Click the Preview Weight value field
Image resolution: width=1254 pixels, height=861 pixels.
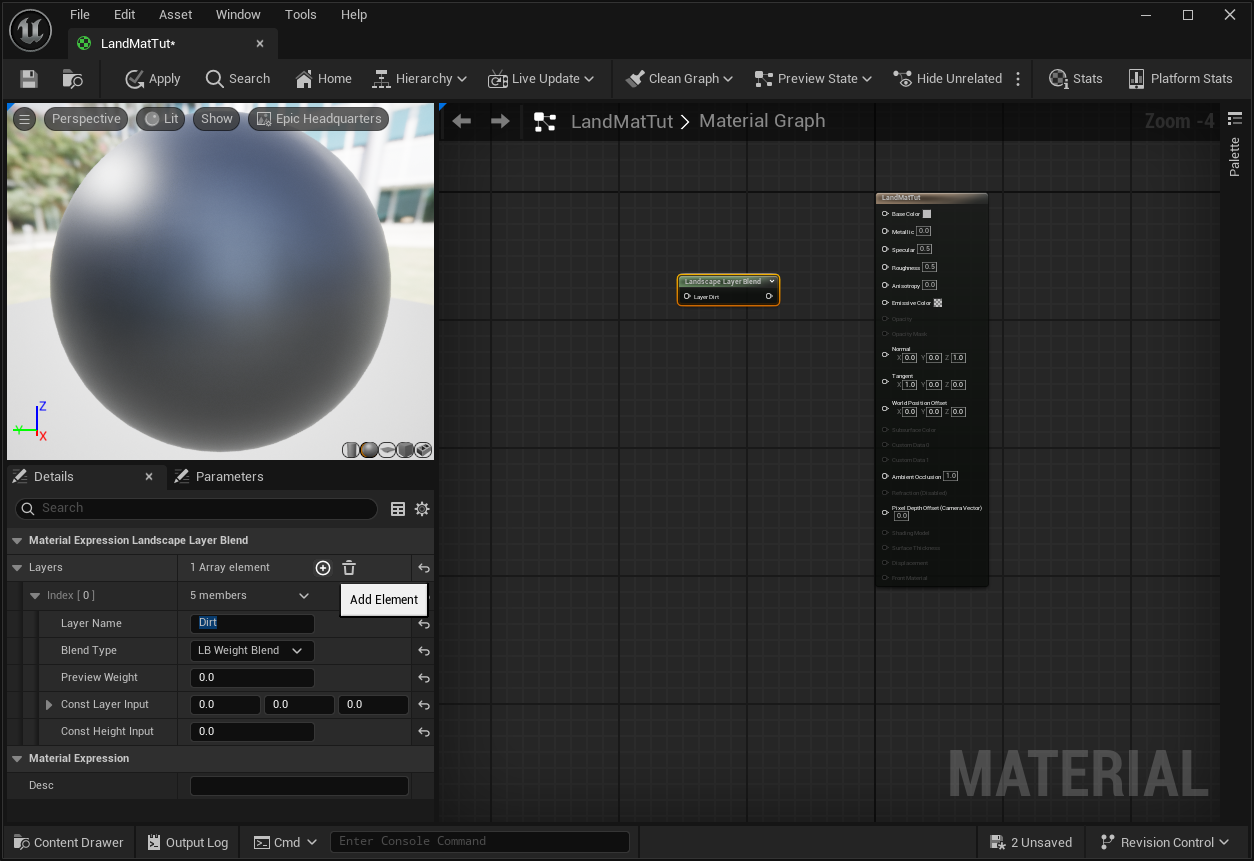[252, 677]
